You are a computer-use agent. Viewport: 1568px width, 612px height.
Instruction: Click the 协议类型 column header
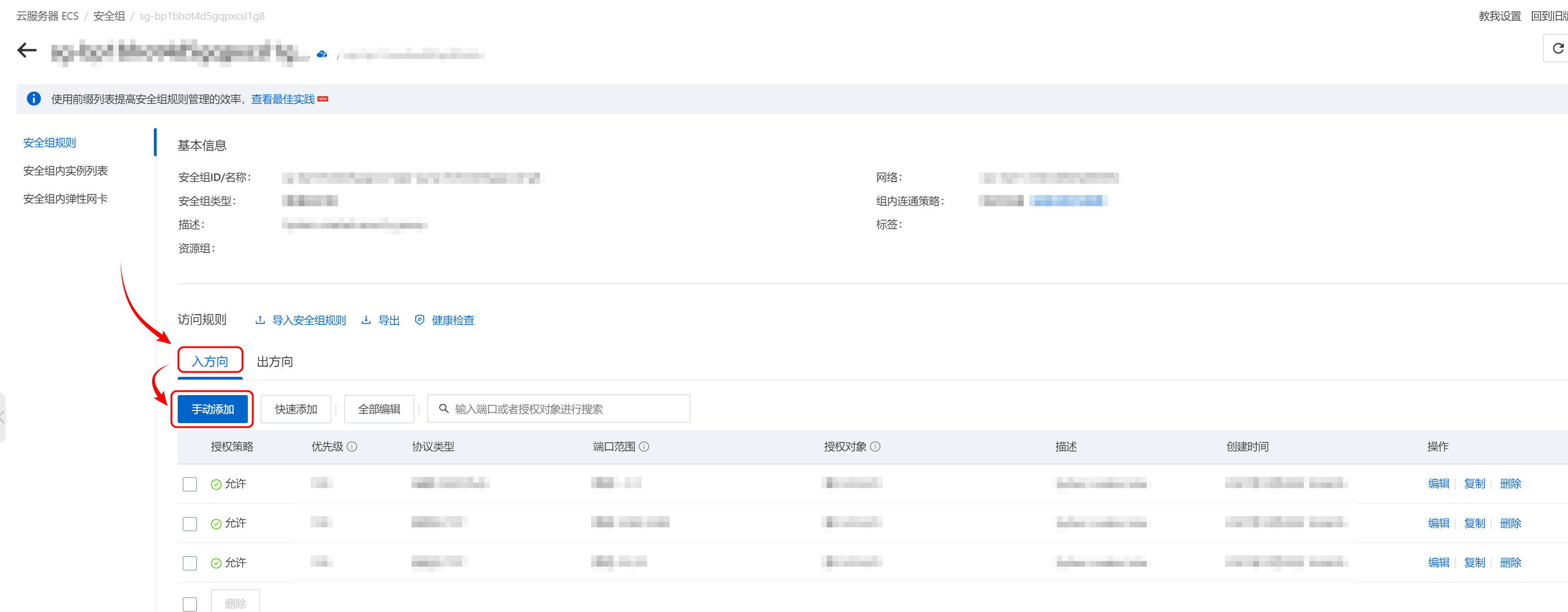tap(433, 446)
